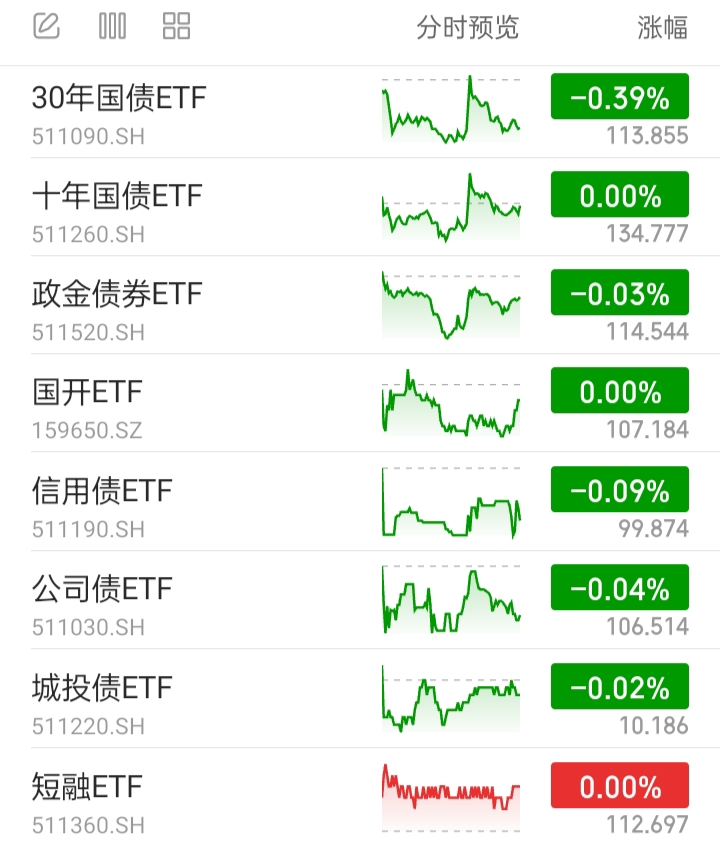This screenshot has height=842, width=720.
Task: Sort by 涨幅 column header
Action: 662,27
